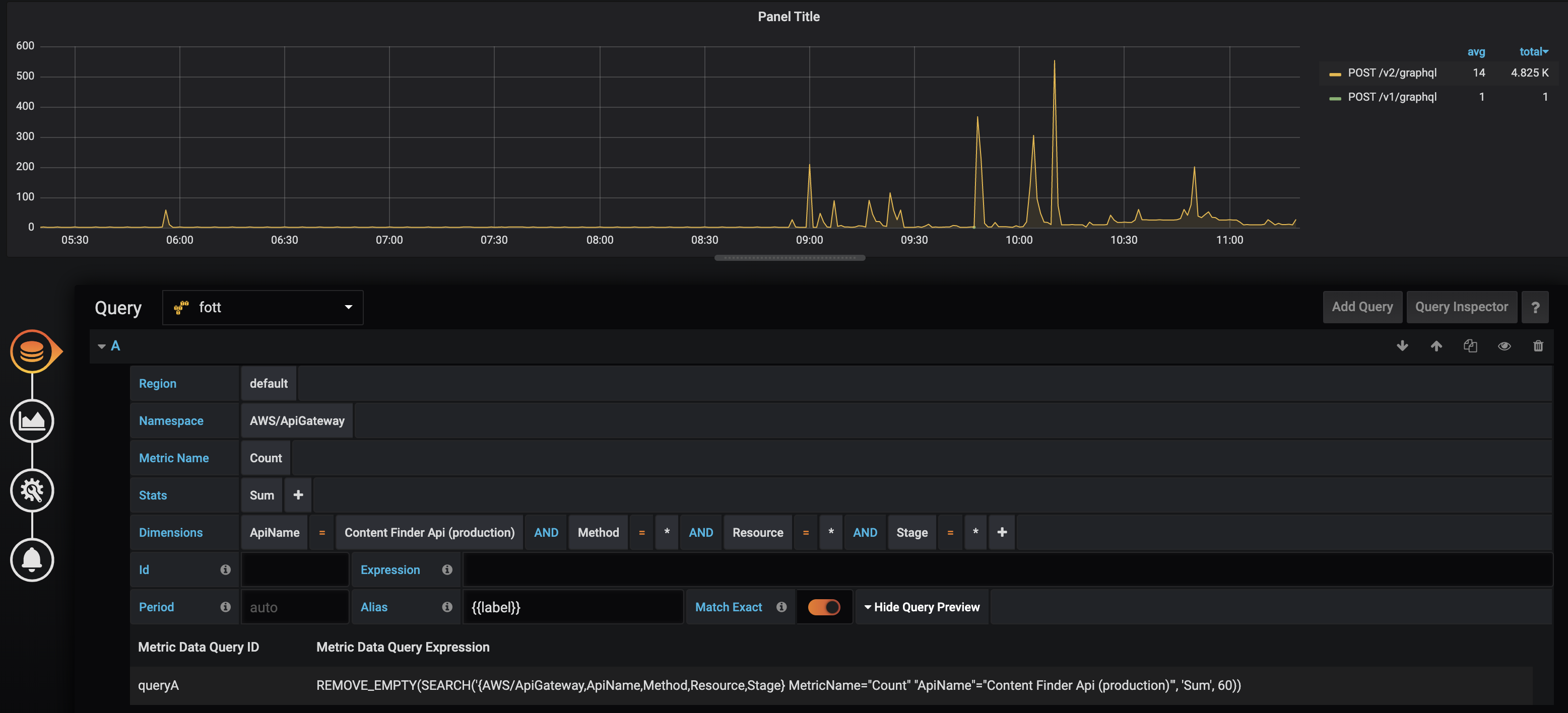Toggle the POST /v1/graphql series in legend

(x=1393, y=96)
